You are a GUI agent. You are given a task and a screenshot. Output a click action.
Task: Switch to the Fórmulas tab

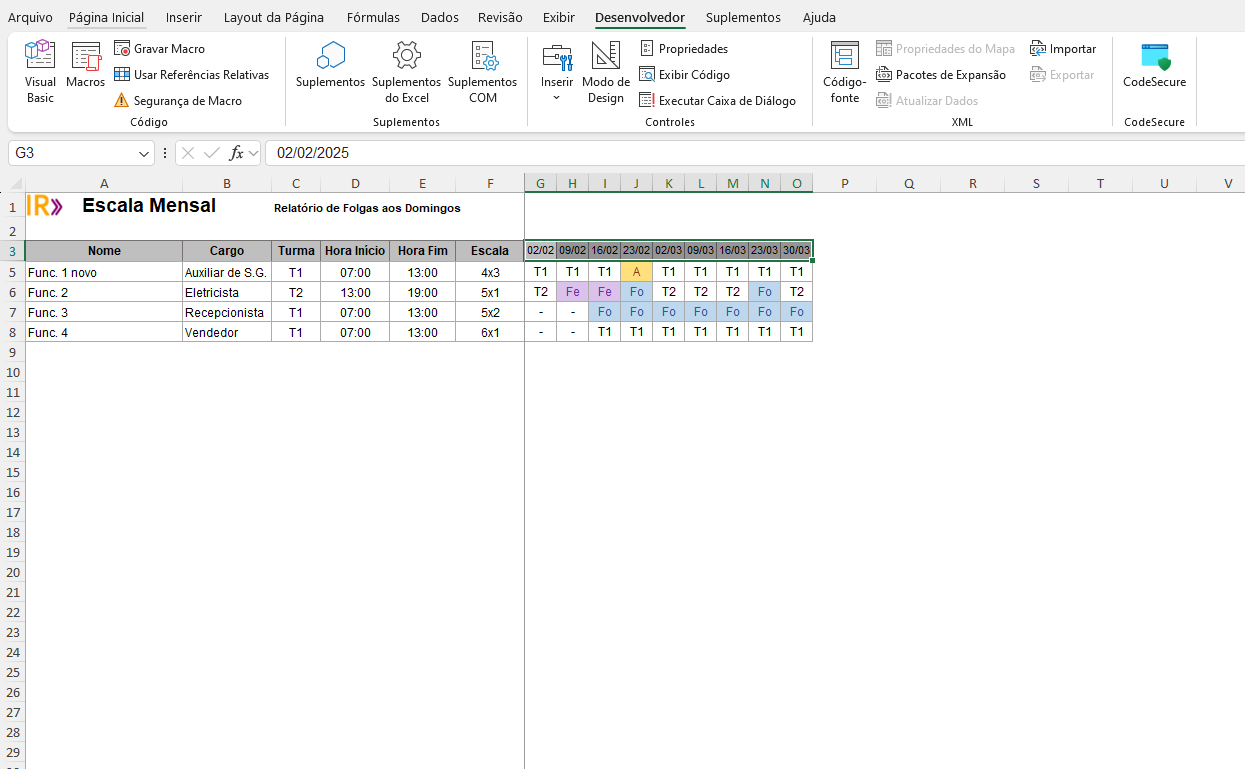tap(373, 17)
